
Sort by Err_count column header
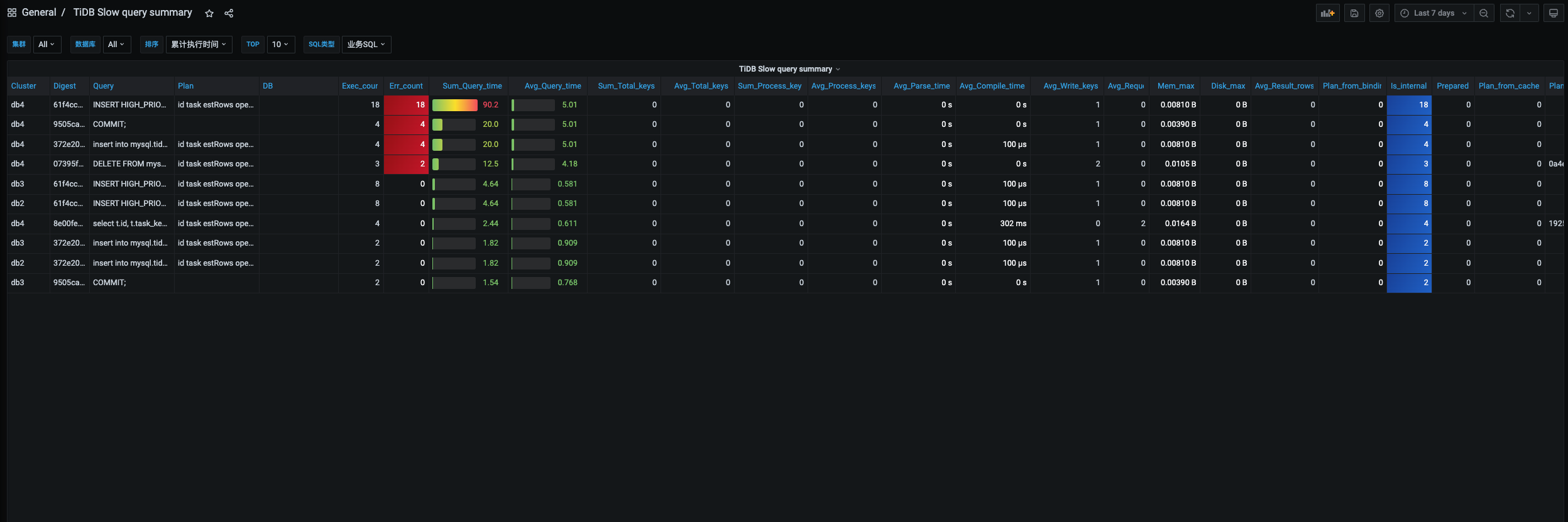point(406,86)
